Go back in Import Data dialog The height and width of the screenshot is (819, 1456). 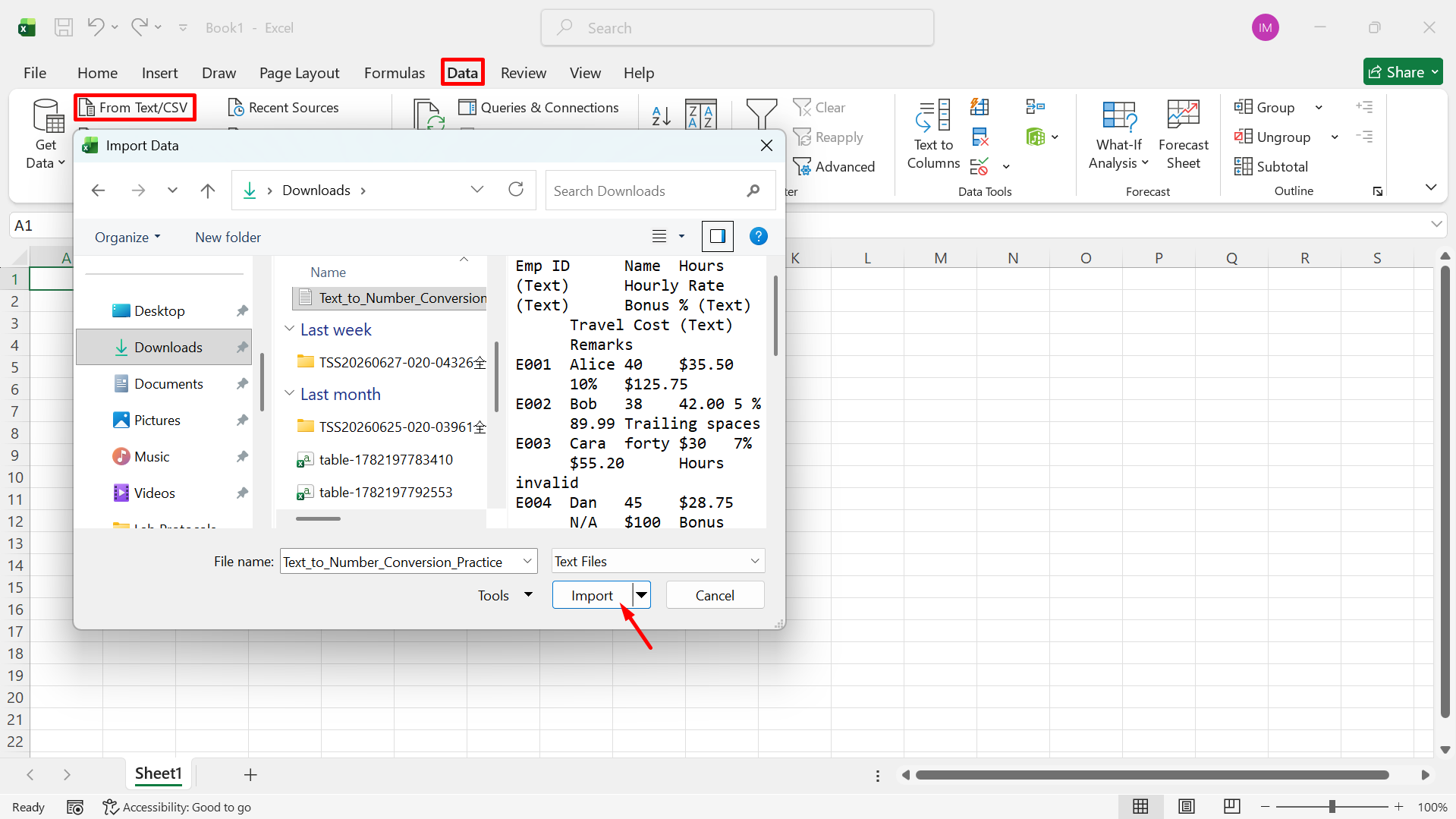[98, 191]
